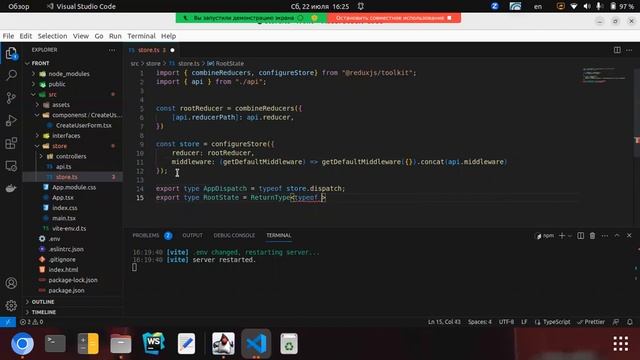Open the Run menu

(115, 36)
